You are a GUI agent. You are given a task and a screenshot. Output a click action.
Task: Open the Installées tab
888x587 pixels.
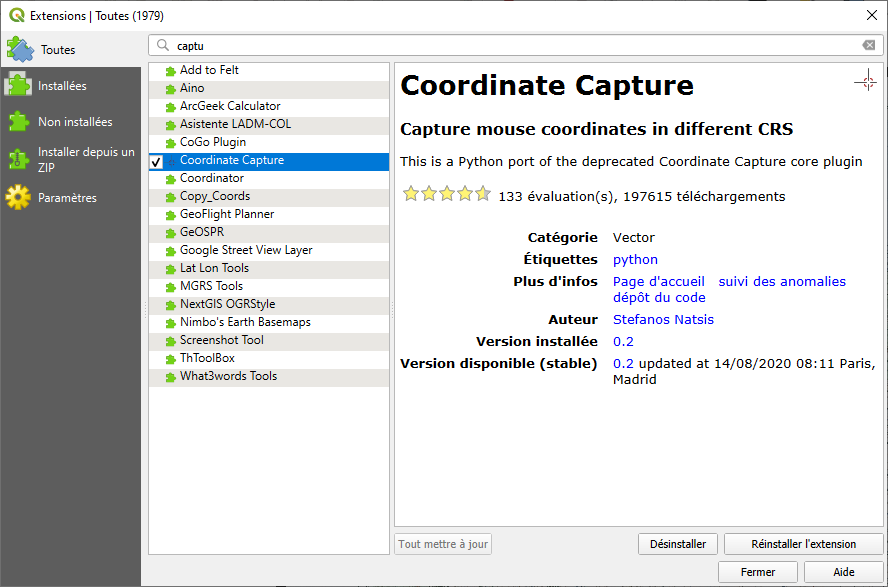(62, 86)
